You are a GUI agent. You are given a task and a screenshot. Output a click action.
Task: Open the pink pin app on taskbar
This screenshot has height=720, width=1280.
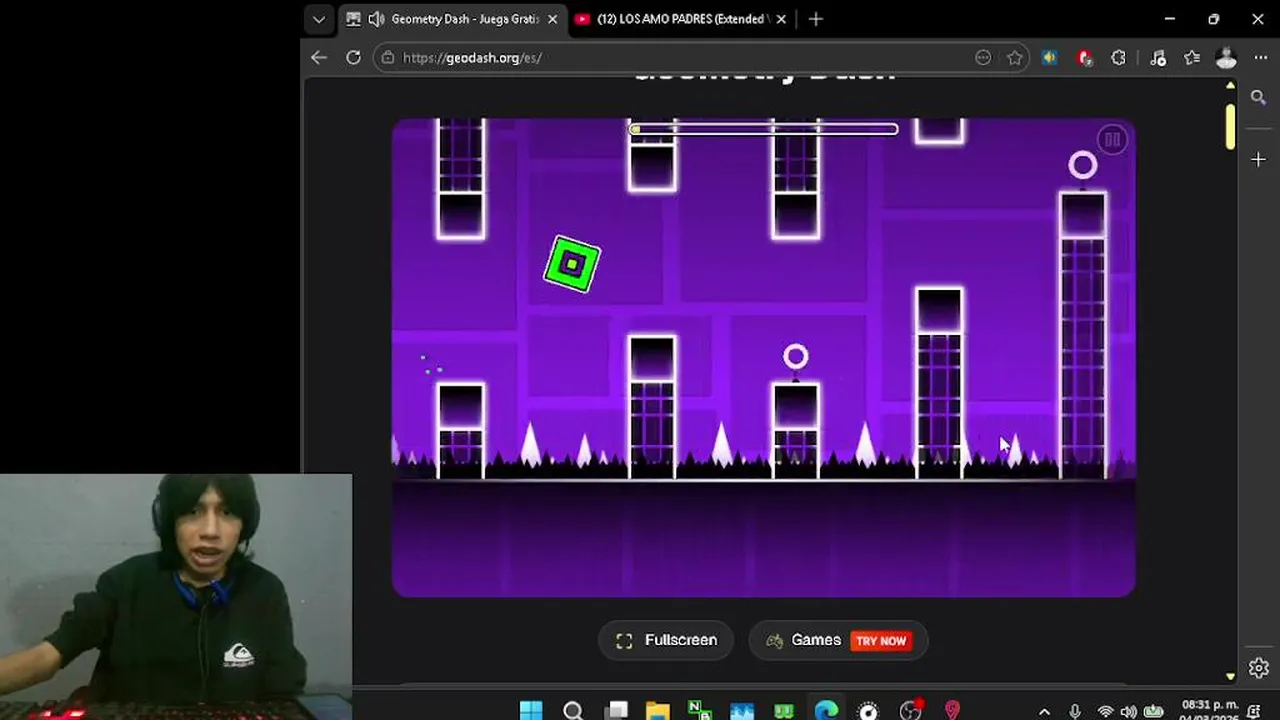coord(952,710)
